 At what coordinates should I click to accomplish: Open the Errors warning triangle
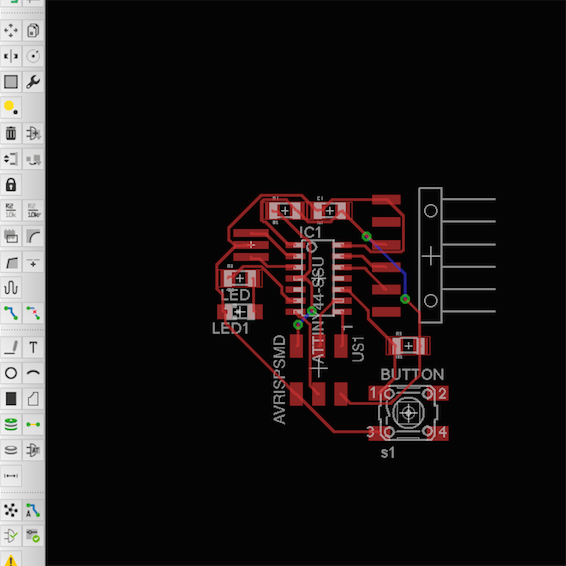point(11,560)
